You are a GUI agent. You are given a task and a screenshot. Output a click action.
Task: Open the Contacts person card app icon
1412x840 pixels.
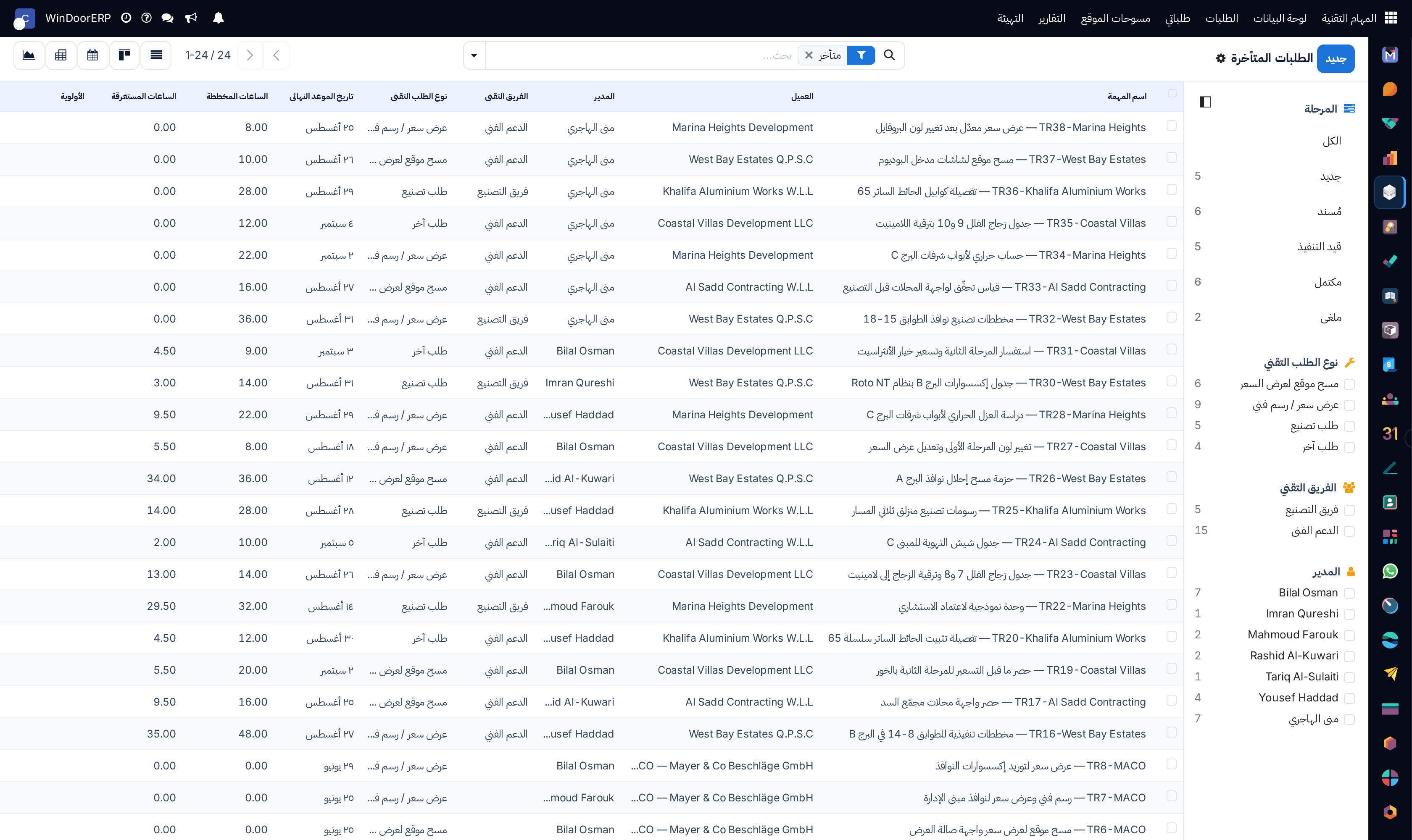[1390, 502]
